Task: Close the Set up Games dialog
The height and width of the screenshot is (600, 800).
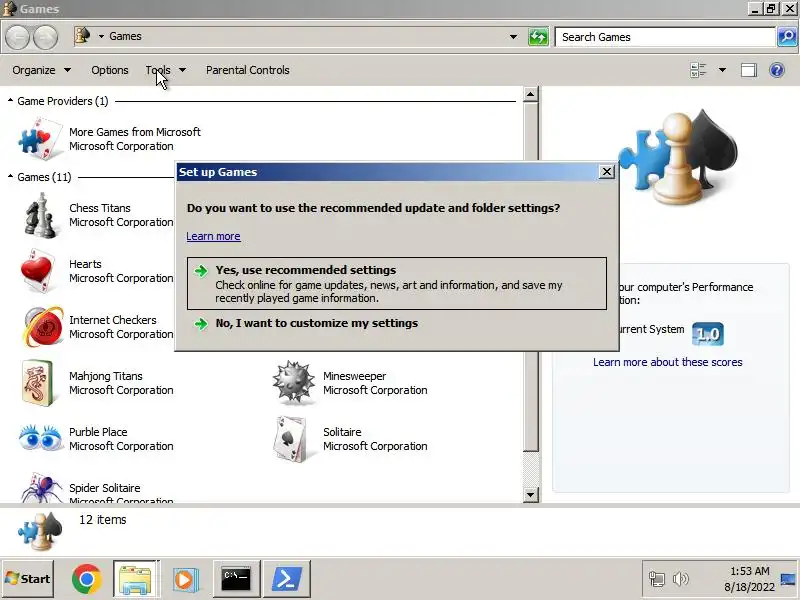Action: pyautogui.click(x=606, y=171)
